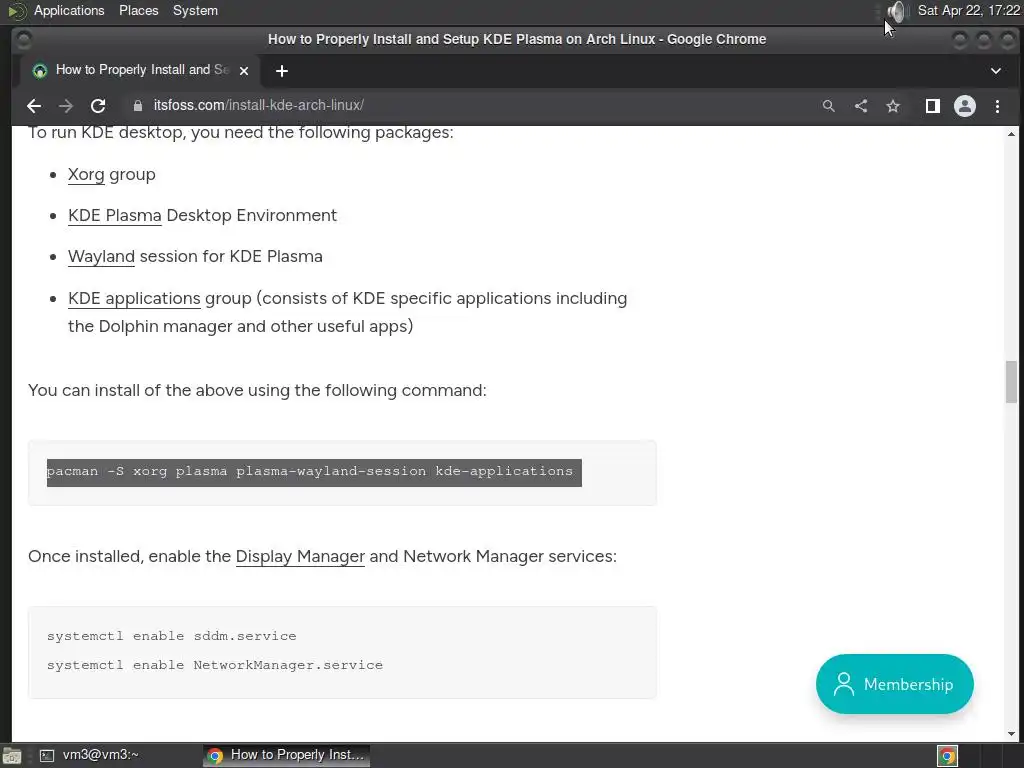This screenshot has width=1024, height=768.
Task: Switch to vm3@vm3 terminal in taskbar
Action: (91, 755)
